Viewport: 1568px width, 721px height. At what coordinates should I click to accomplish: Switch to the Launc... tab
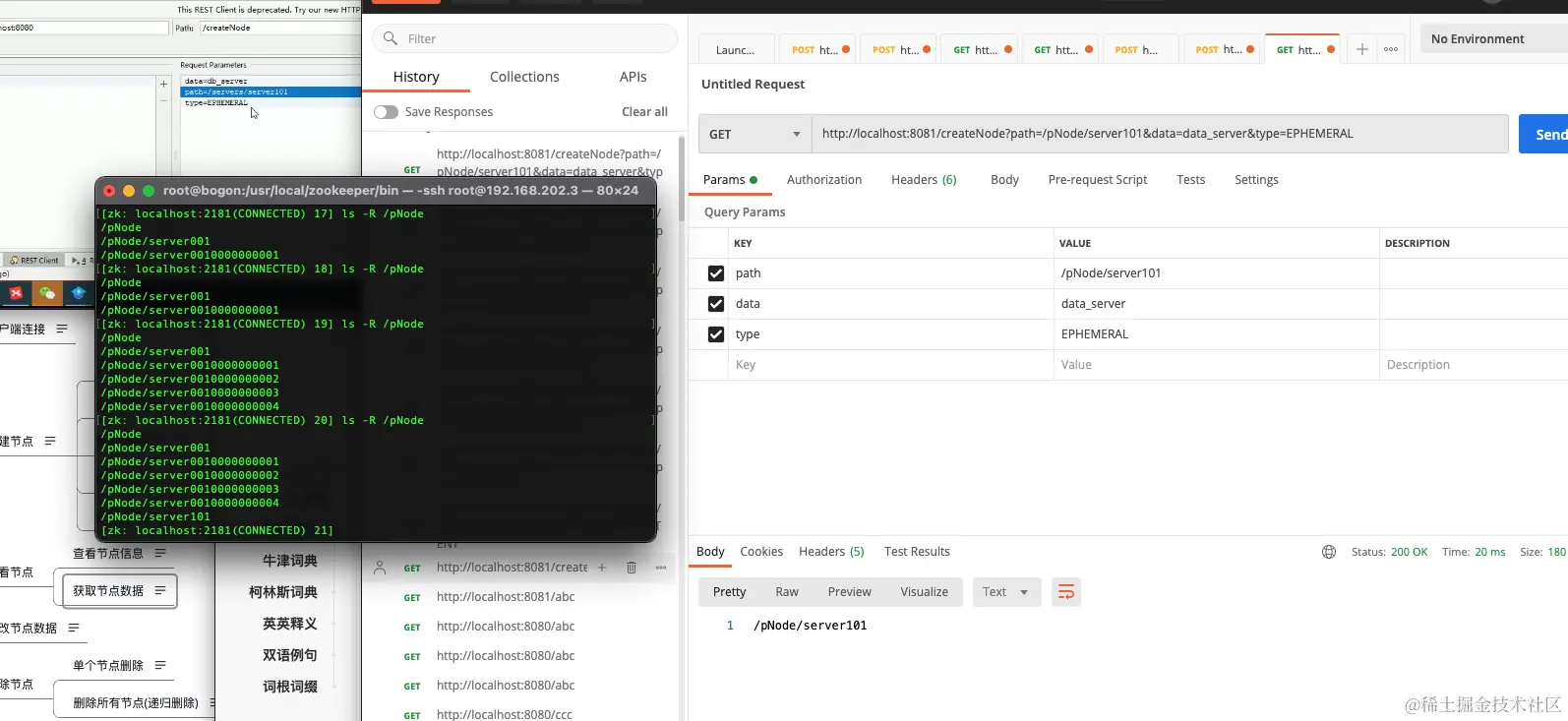point(735,50)
